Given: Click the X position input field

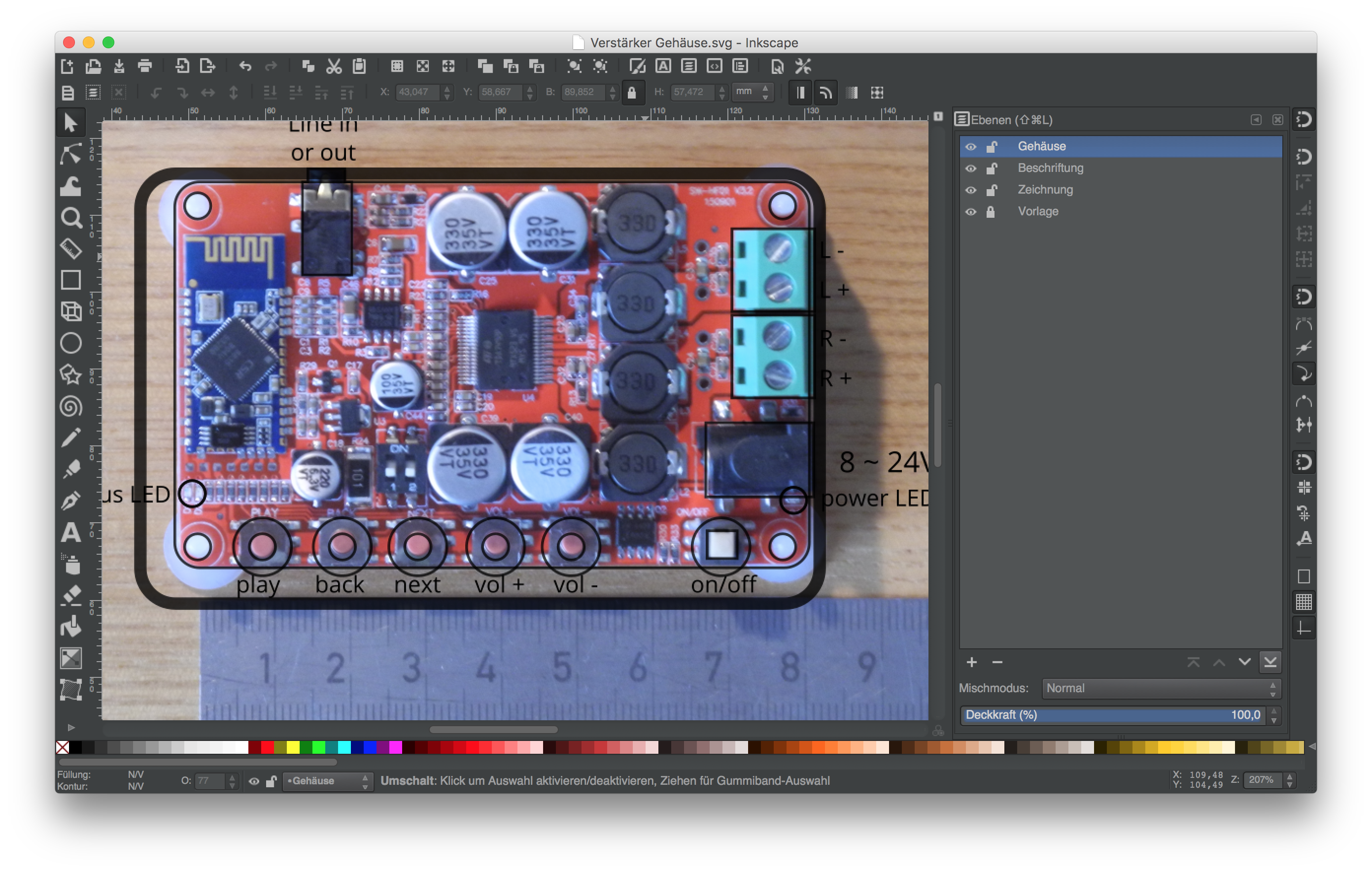Looking at the screenshot, I should click(417, 92).
